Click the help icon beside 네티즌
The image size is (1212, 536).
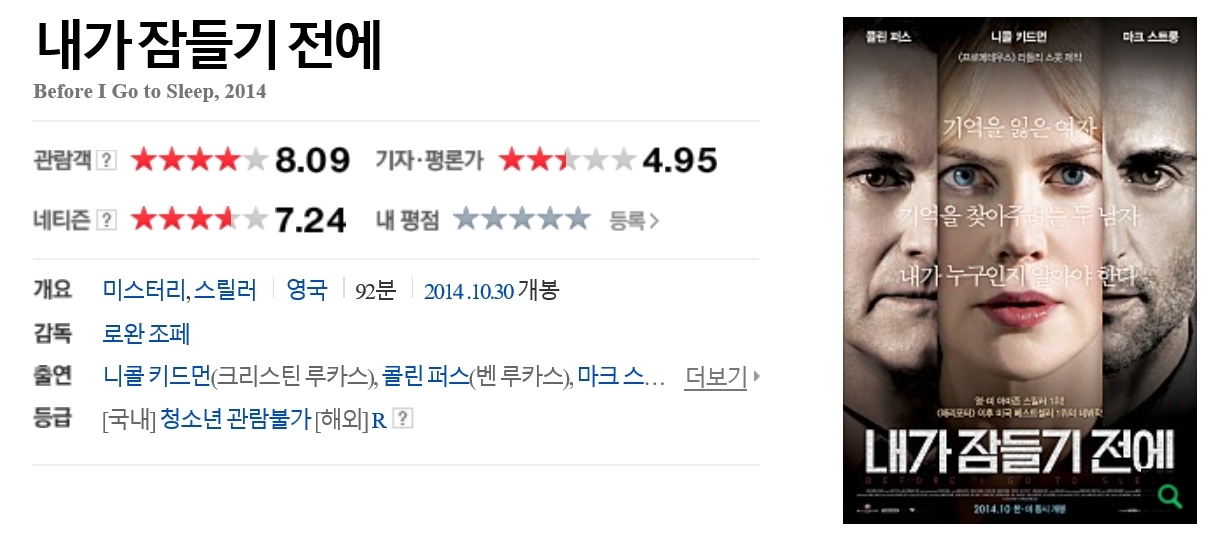pyautogui.click(x=107, y=219)
